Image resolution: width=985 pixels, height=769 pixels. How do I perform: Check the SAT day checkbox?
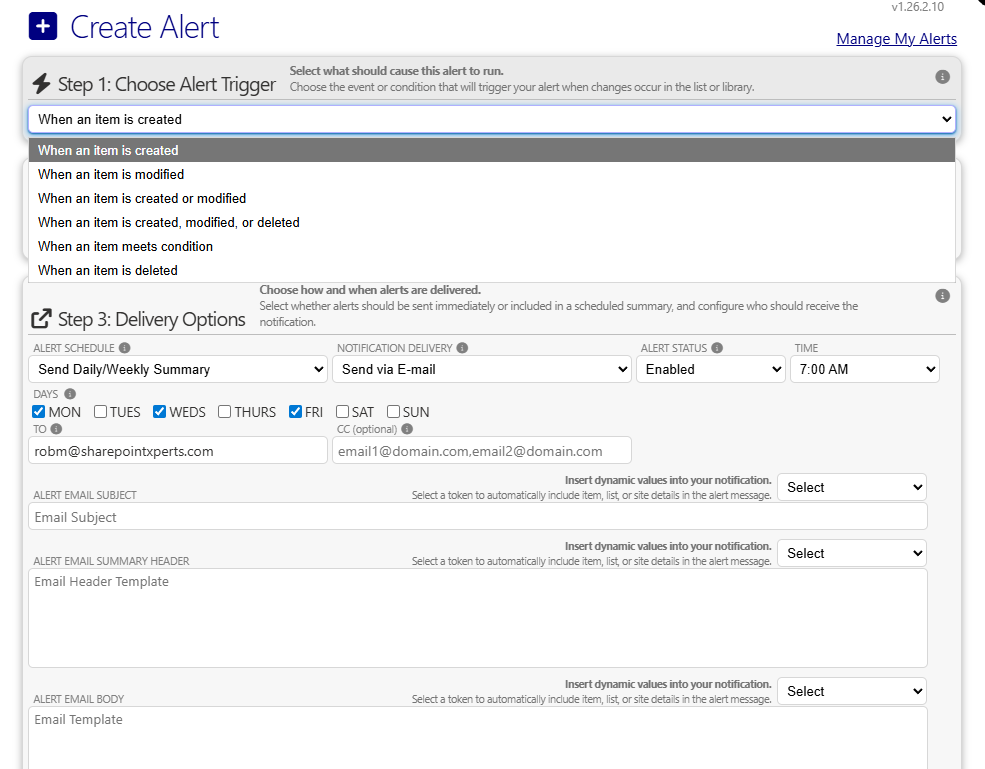[343, 411]
